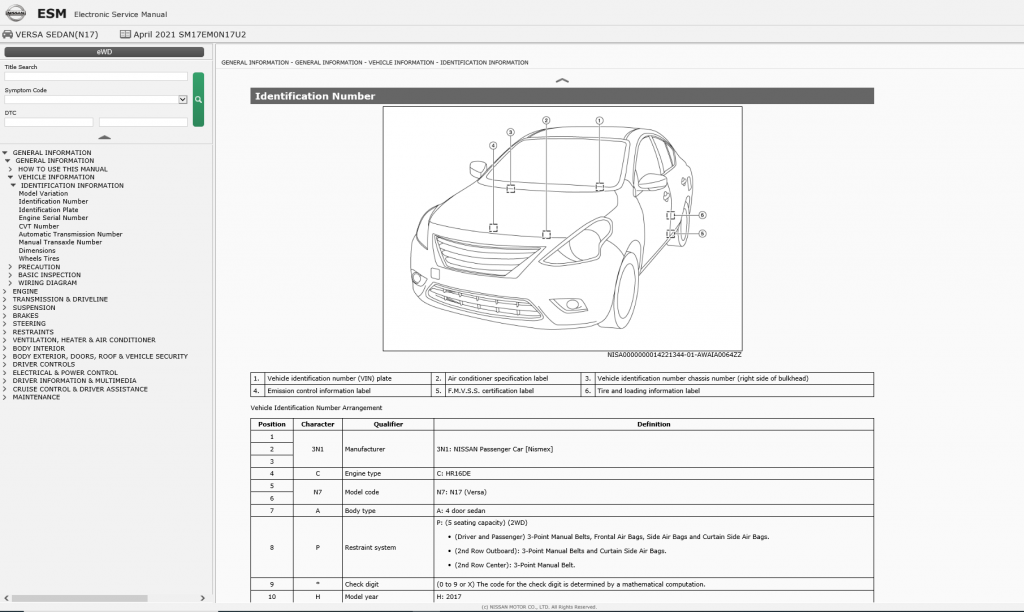Expand the BRAKES tree section
1024x612 pixels.
[x=5, y=315]
